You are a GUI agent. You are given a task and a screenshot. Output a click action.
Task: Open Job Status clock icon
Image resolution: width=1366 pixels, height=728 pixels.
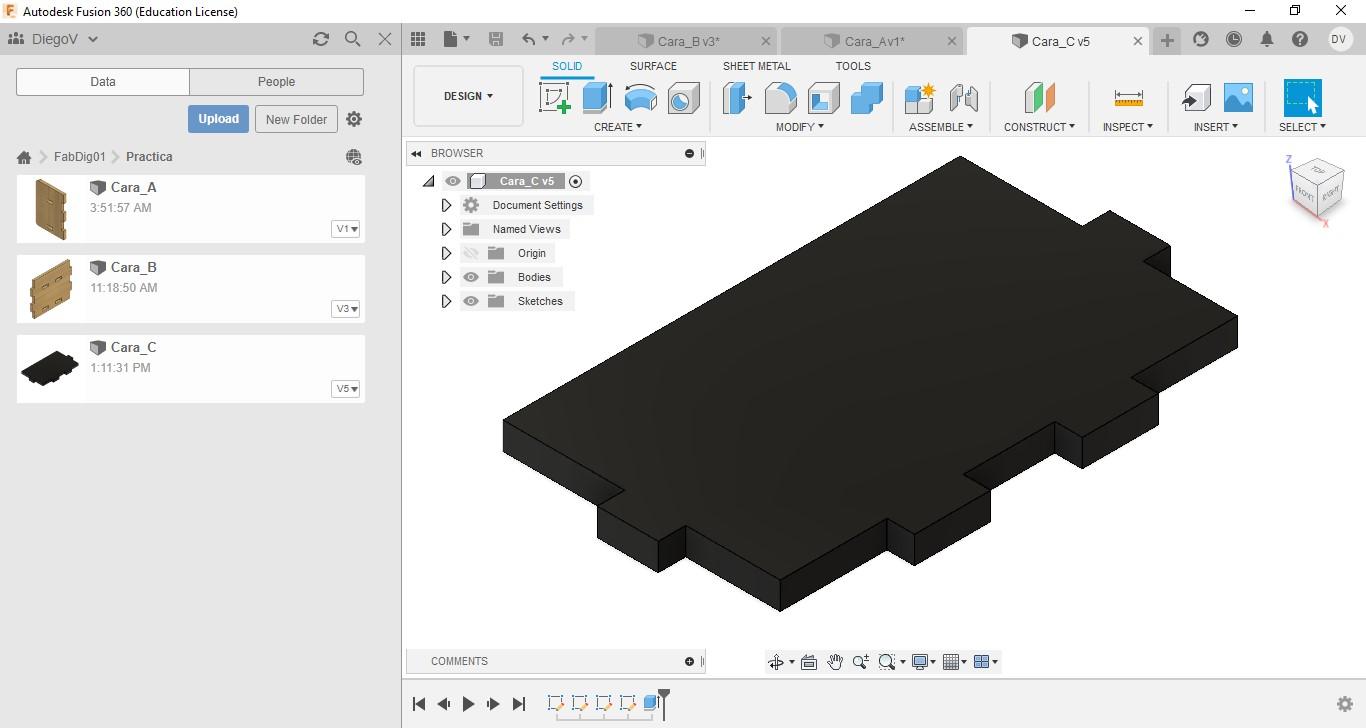[x=1234, y=39]
